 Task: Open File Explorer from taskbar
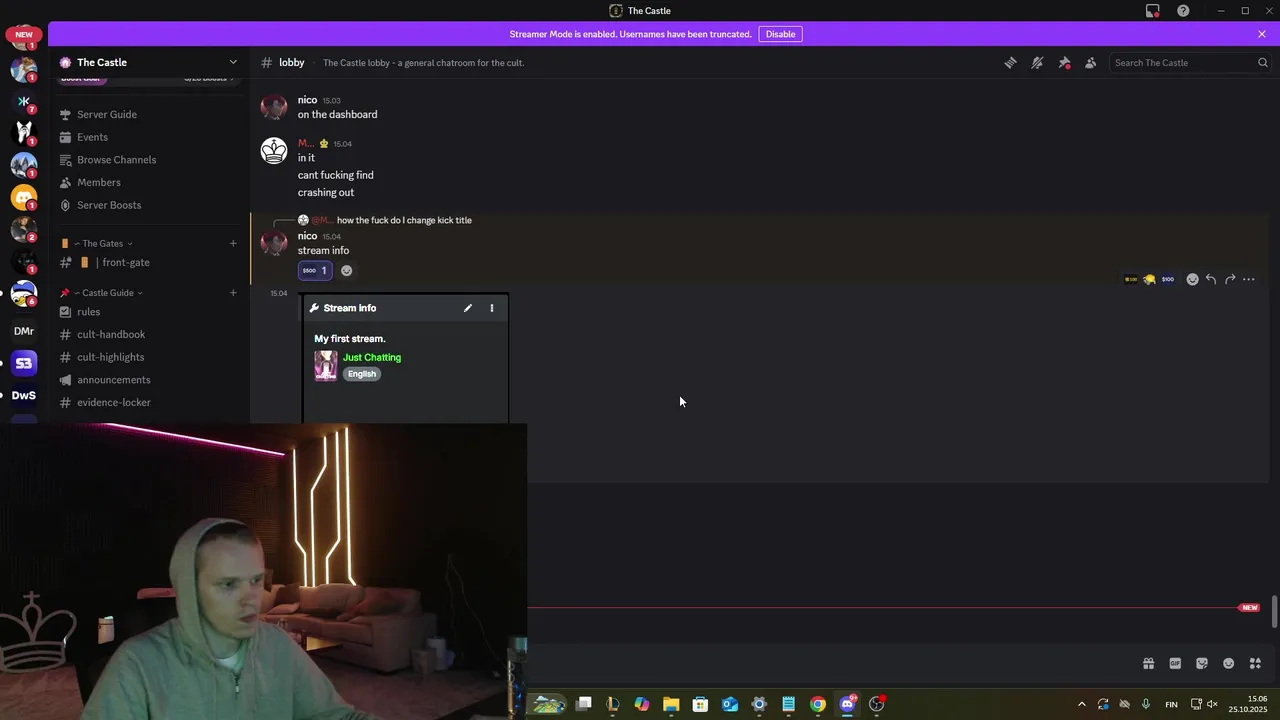tap(671, 704)
